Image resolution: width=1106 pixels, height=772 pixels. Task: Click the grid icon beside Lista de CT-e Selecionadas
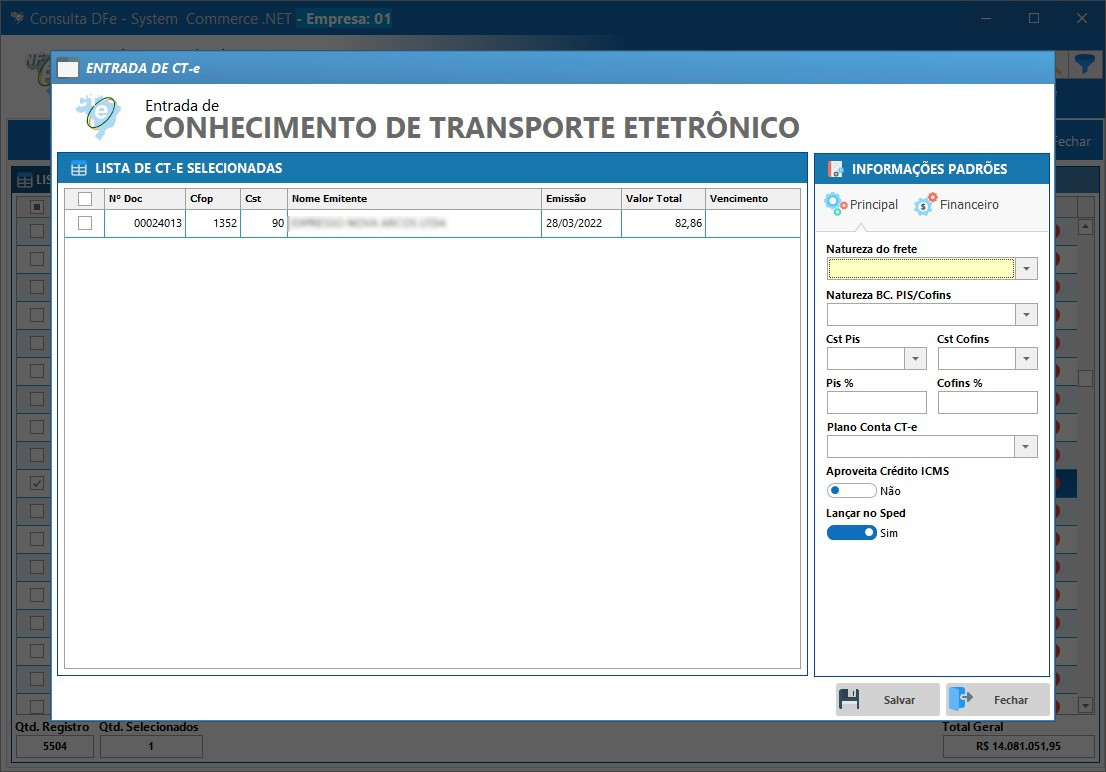[79, 168]
